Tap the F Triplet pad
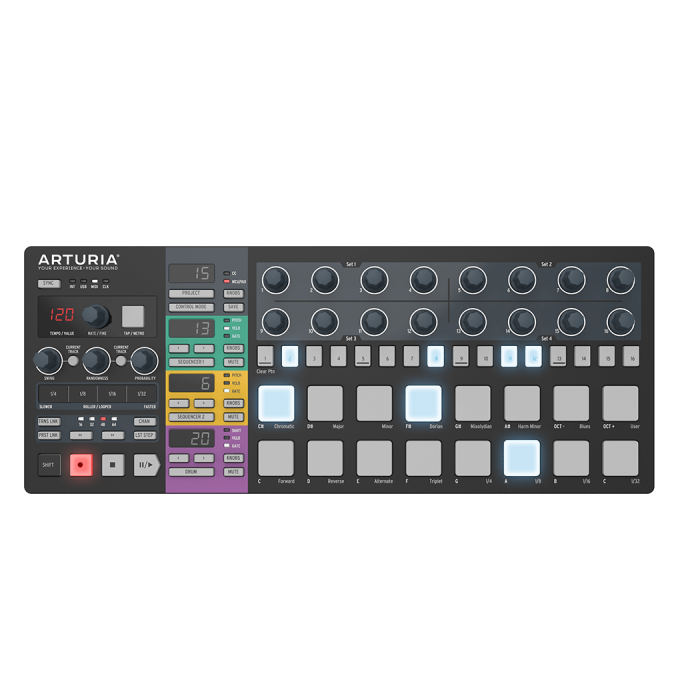 (x=424, y=458)
